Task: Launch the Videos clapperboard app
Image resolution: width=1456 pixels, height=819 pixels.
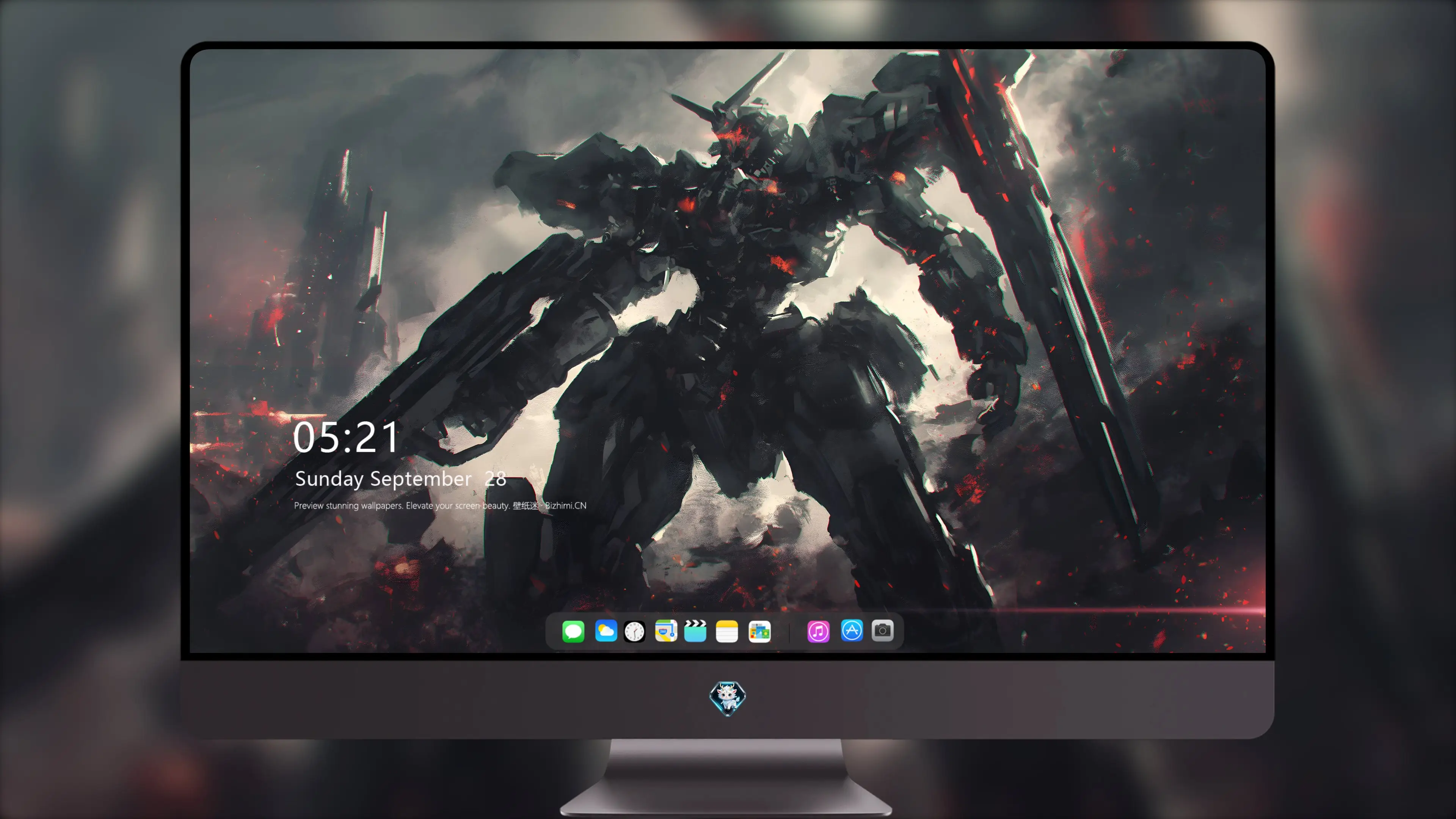Action: 695,631
